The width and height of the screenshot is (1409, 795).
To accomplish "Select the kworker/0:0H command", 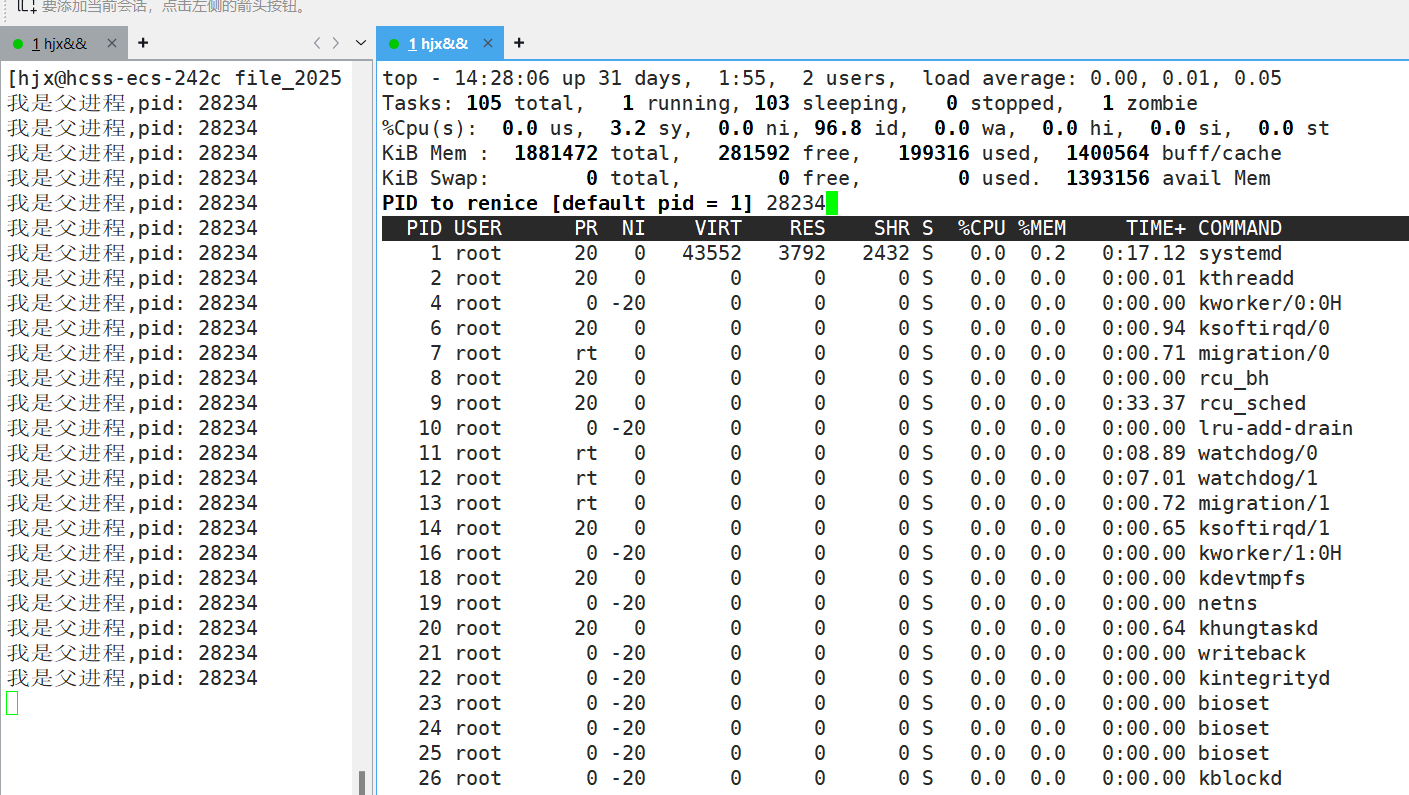I will tap(1270, 303).
